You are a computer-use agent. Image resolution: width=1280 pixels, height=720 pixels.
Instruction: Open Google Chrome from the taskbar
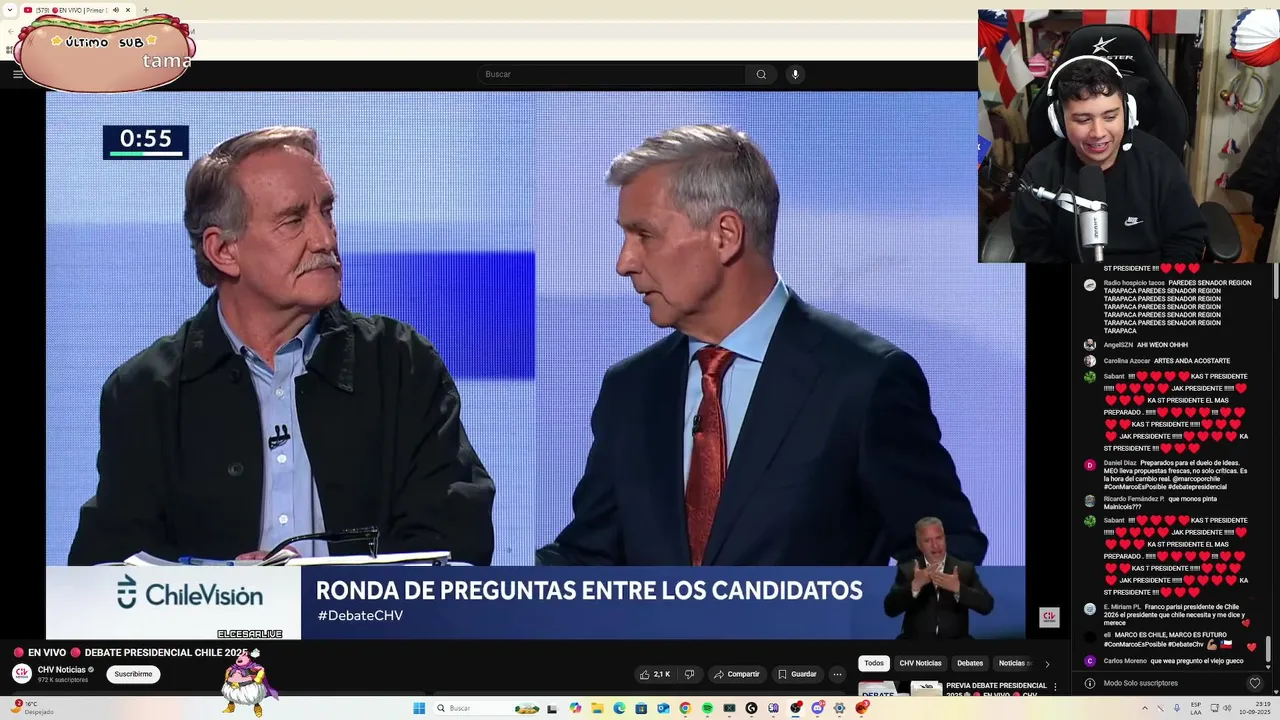(685, 708)
